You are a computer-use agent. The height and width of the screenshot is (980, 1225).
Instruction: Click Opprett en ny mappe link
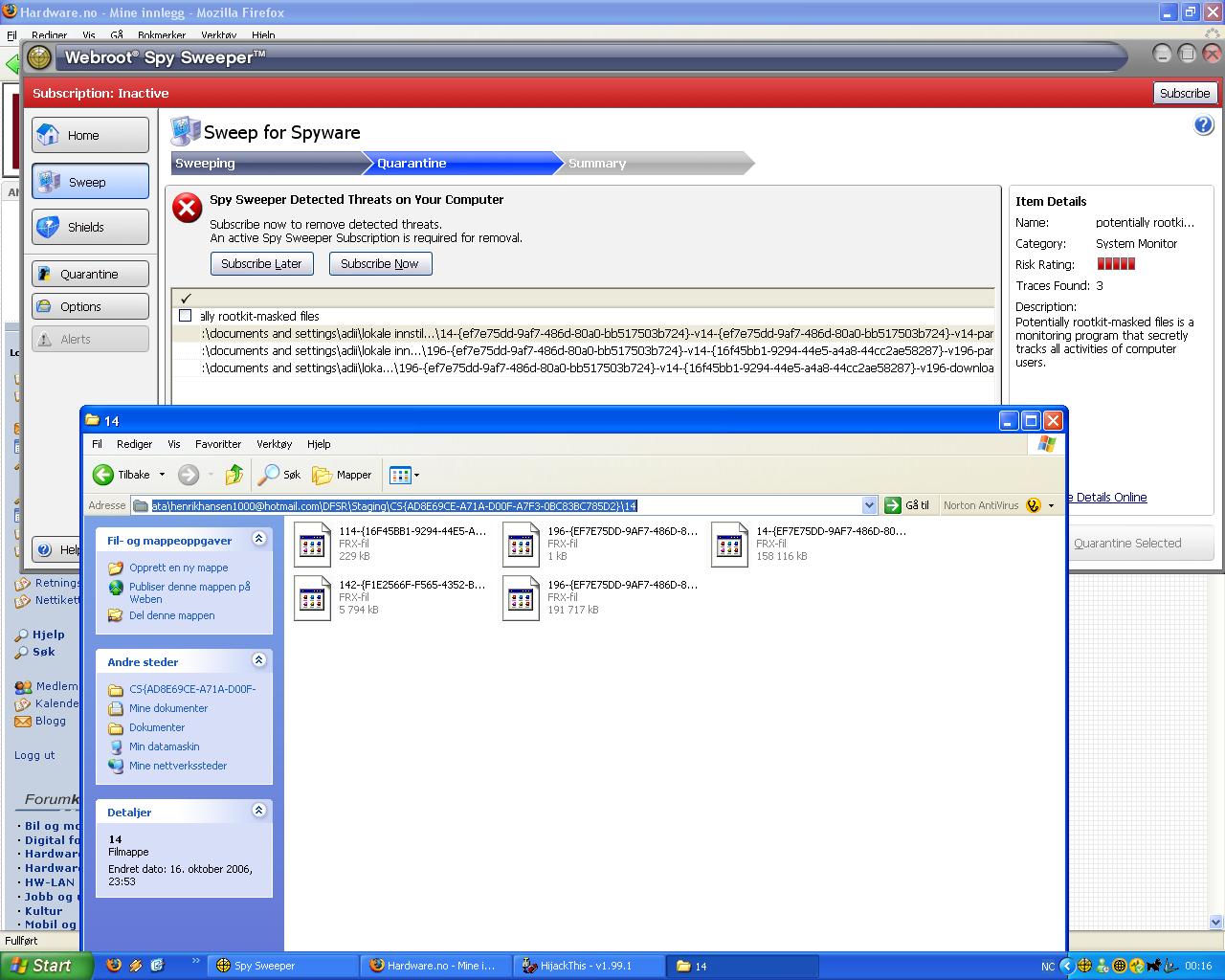179,568
